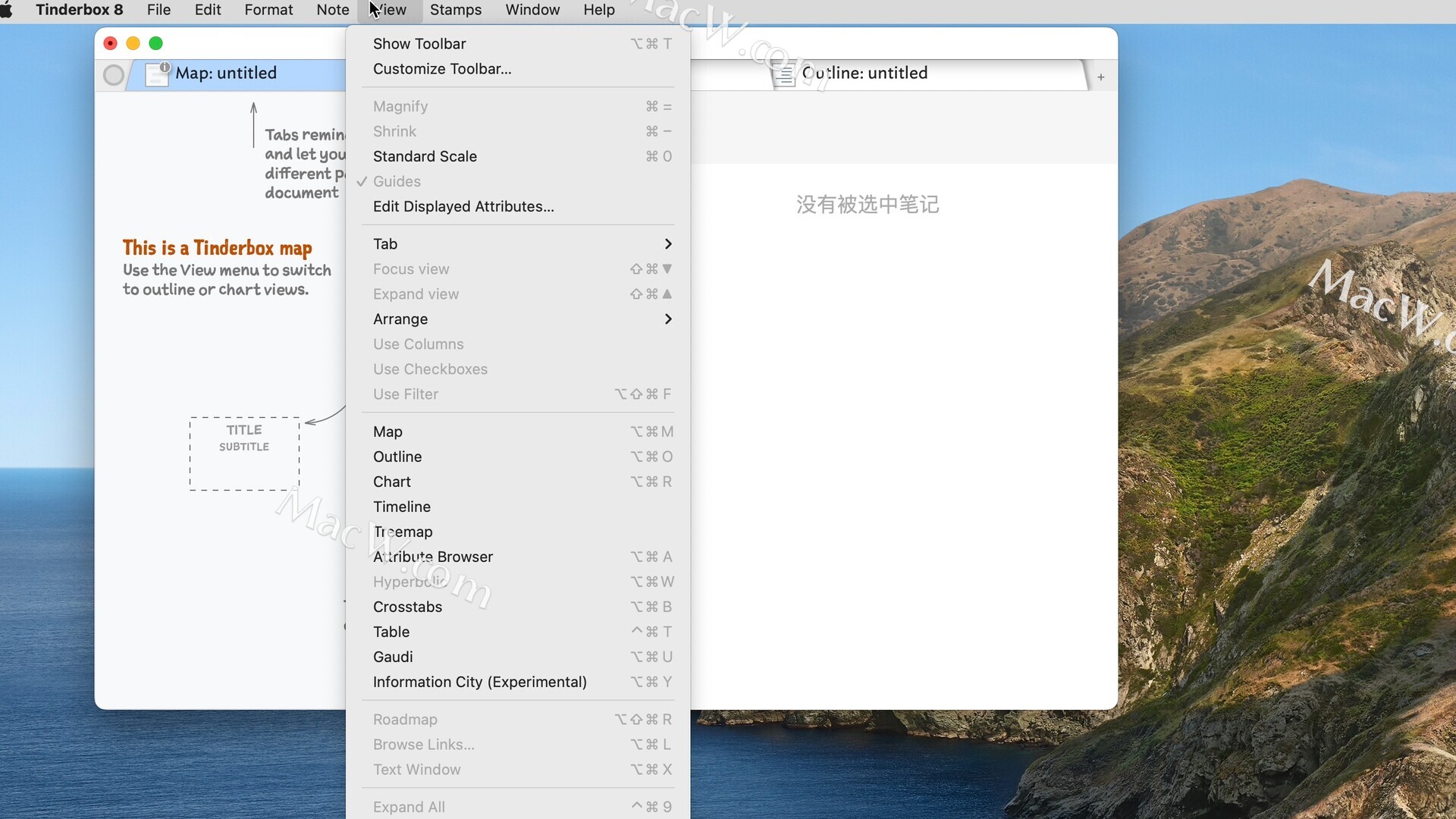Open the Edit menu
1456x819 pixels.
208,10
